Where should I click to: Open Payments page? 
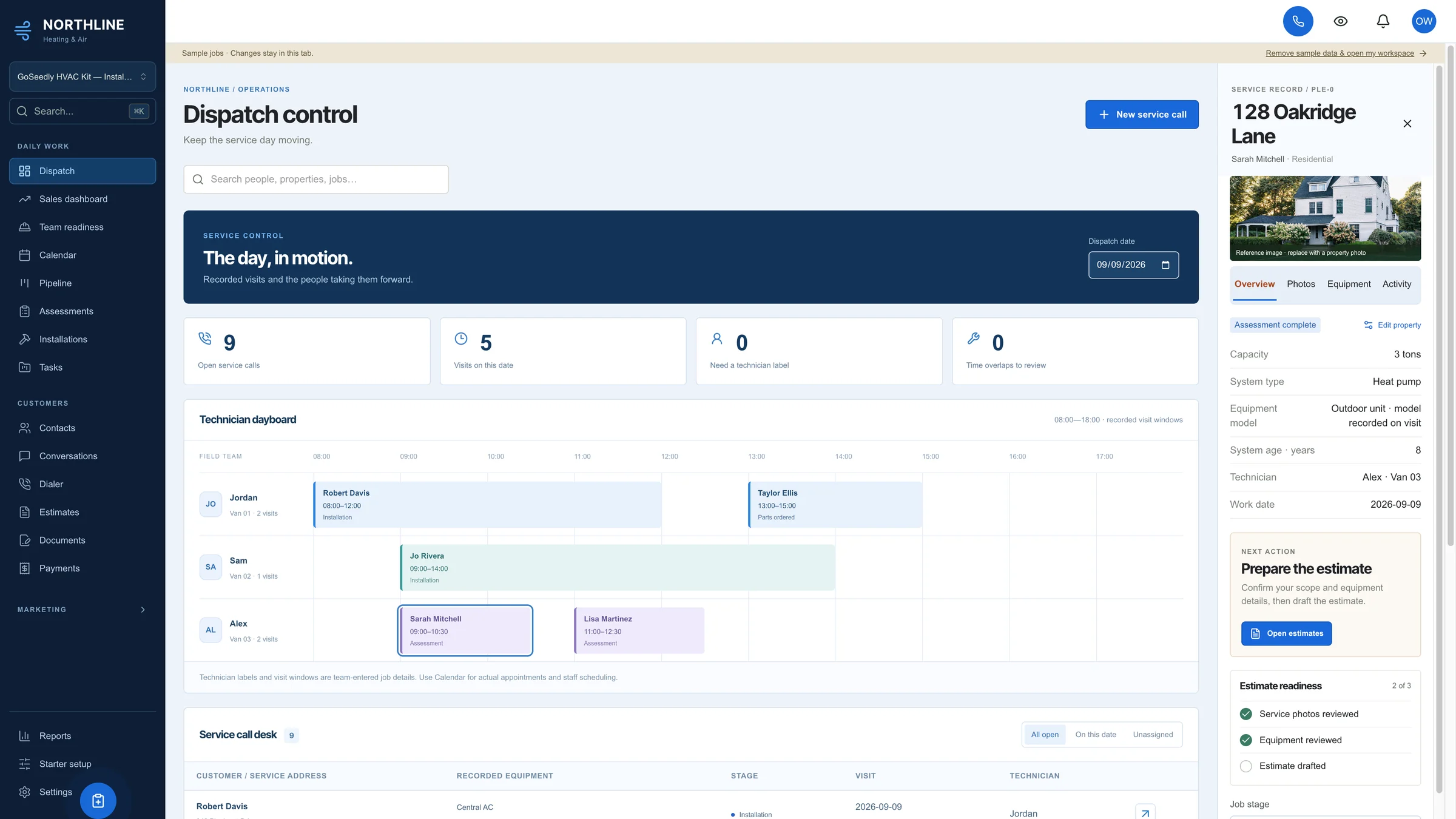point(83,568)
